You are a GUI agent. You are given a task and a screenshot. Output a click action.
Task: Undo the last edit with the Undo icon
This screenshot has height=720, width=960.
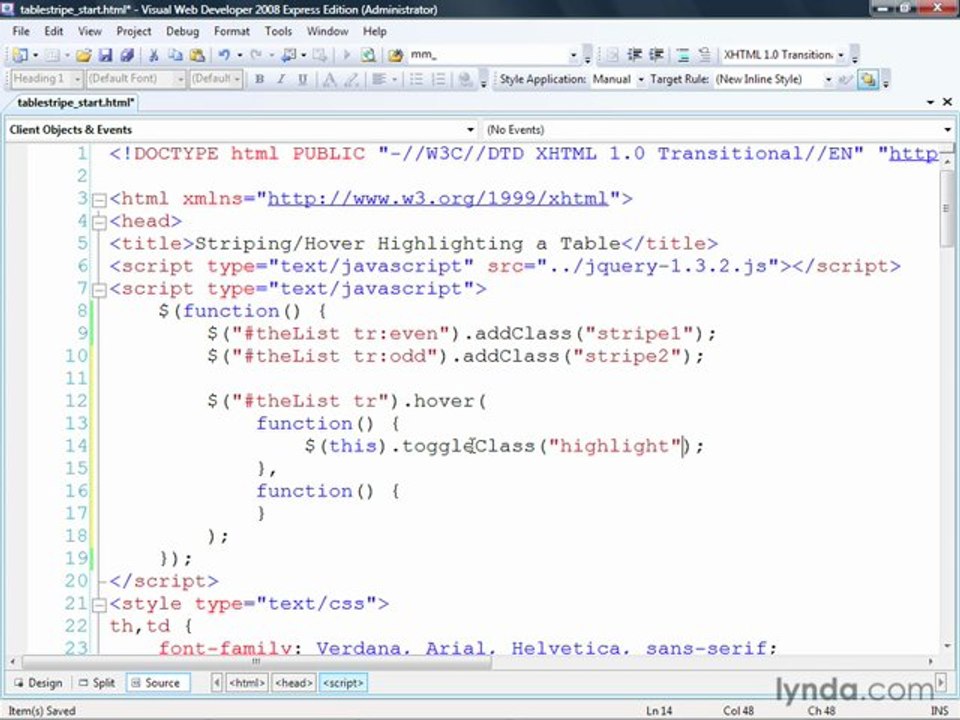click(224, 55)
